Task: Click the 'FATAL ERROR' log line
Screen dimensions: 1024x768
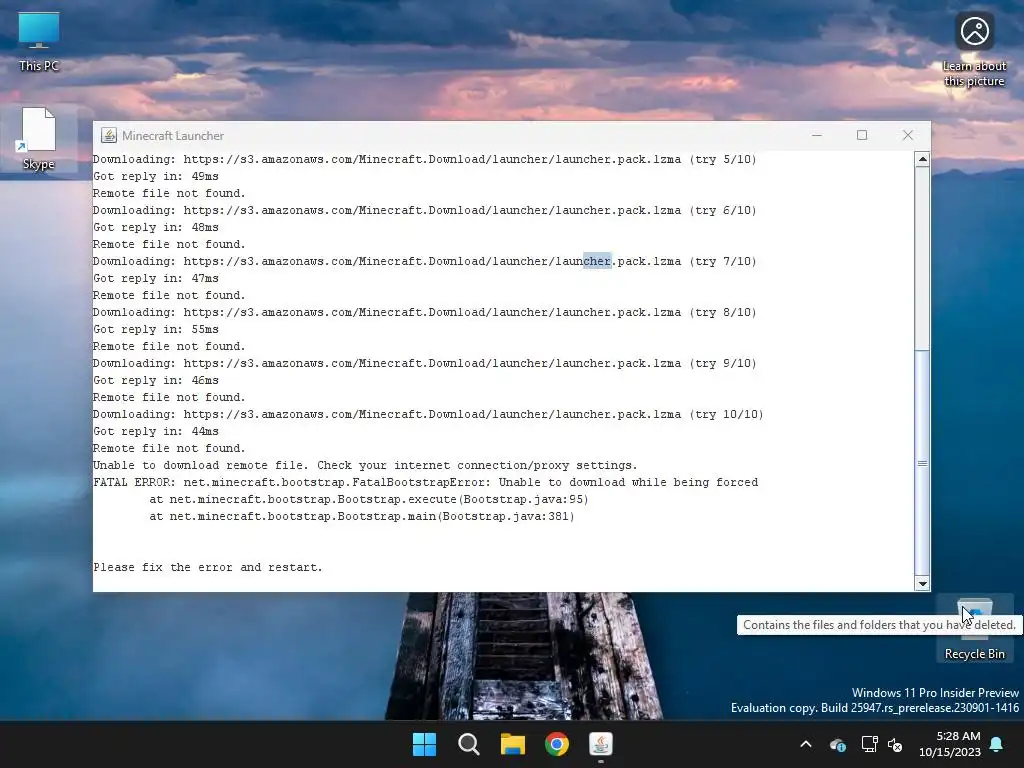Action: click(x=426, y=483)
